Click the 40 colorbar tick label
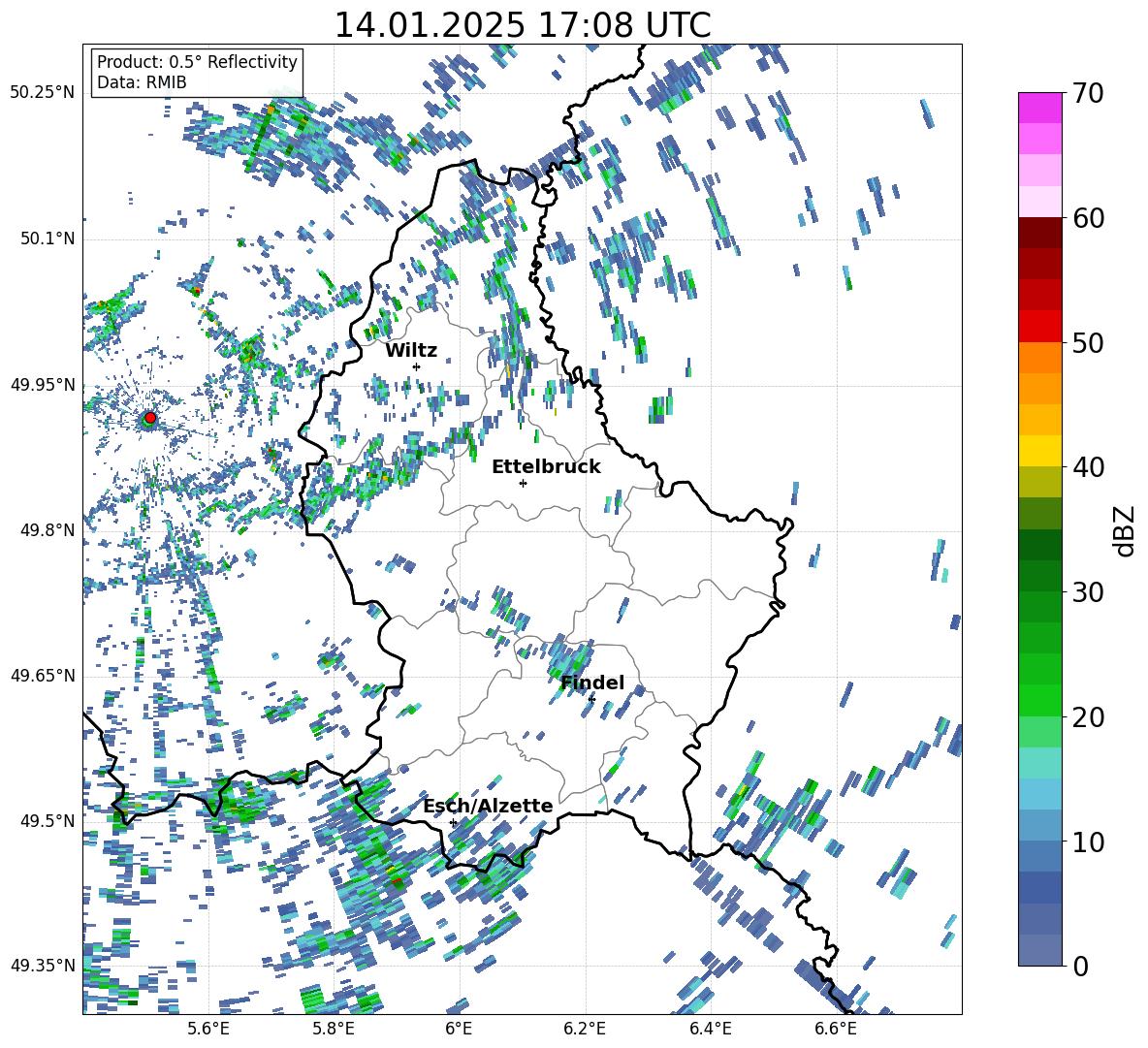This screenshot has width=1148, height=1048. point(1089,467)
